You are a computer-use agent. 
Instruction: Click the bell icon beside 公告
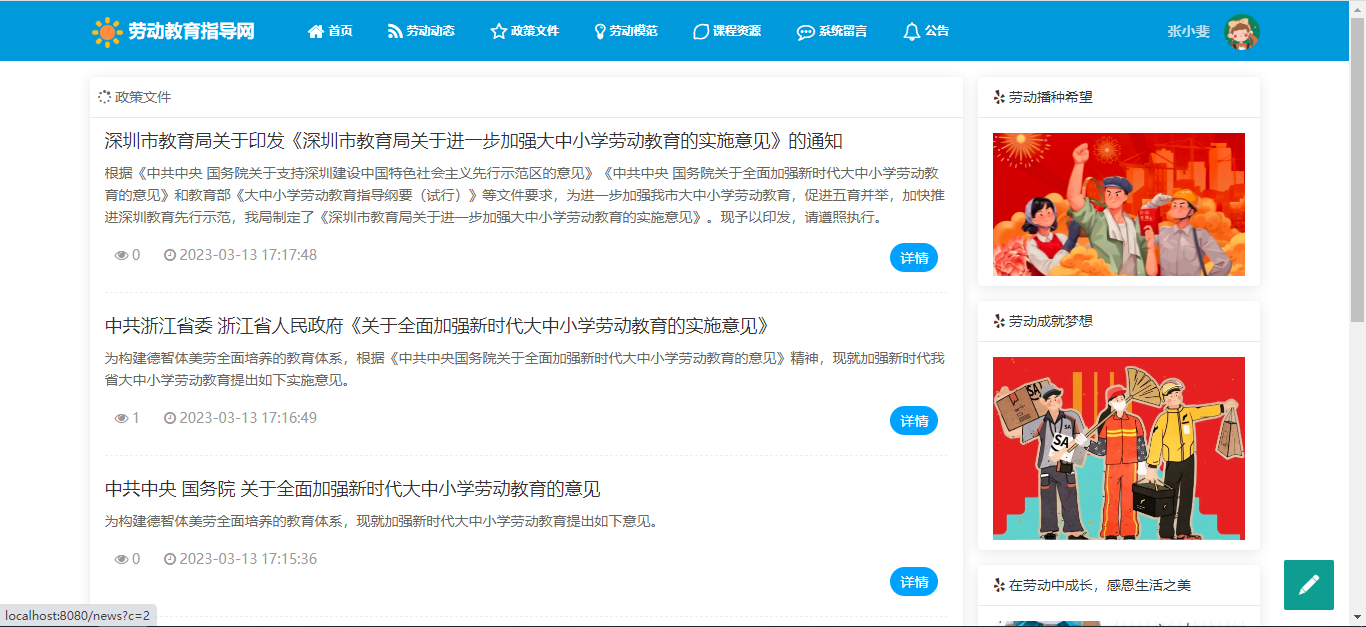tap(911, 32)
